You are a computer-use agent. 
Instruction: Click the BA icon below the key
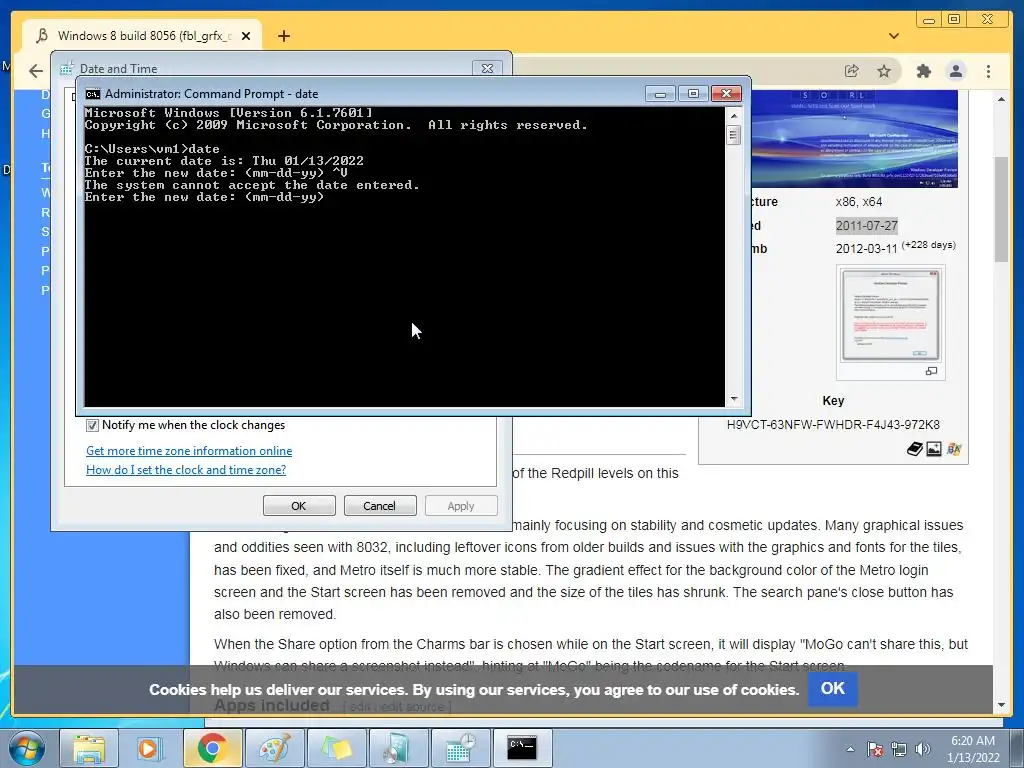[953, 449]
